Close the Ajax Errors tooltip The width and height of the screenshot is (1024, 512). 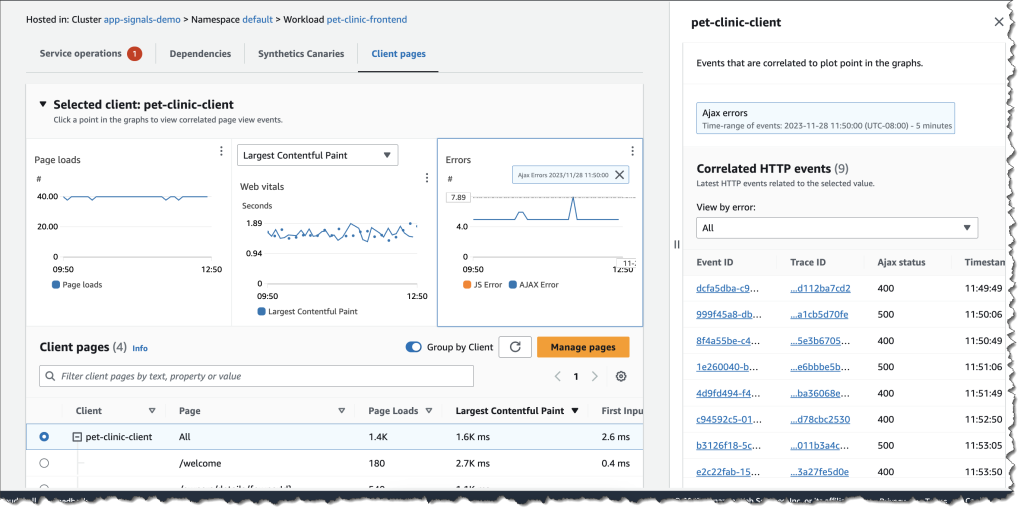pos(620,175)
